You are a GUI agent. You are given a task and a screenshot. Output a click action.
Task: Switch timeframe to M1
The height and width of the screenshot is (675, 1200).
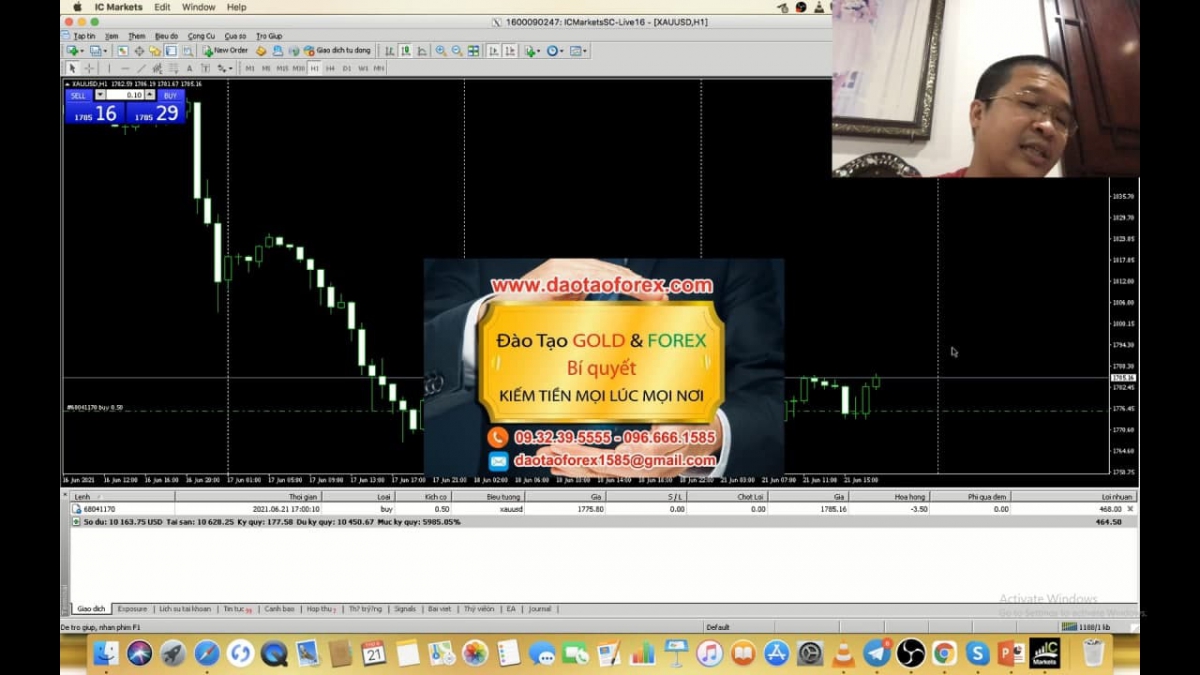coord(250,68)
